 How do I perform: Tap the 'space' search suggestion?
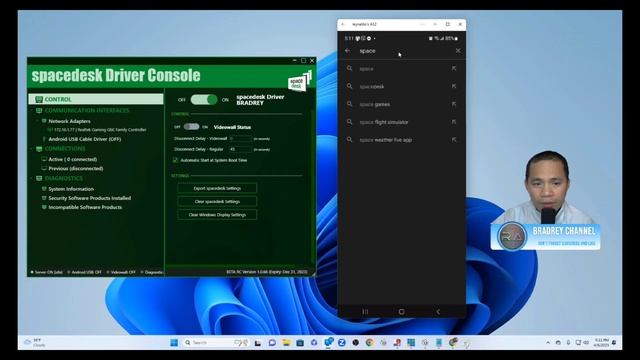point(402,69)
